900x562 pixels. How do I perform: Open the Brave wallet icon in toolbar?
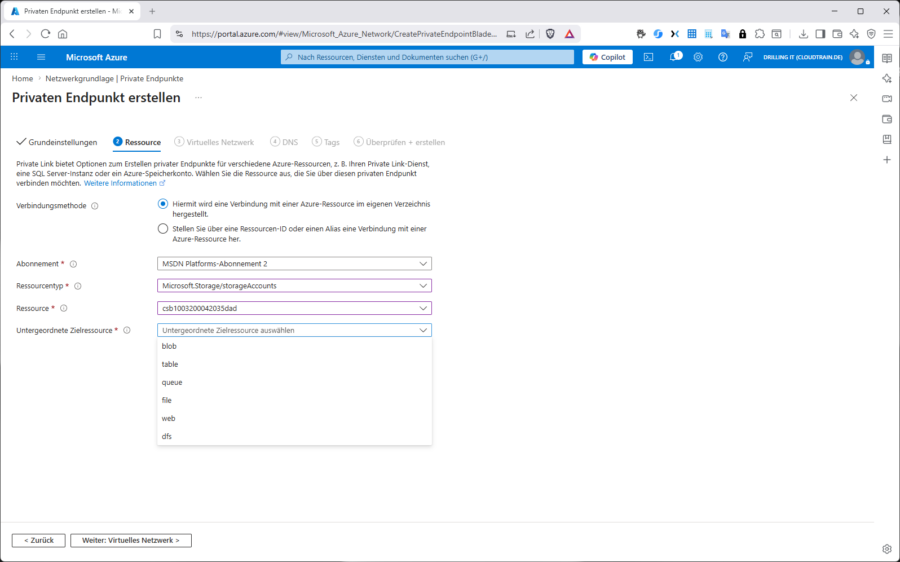click(x=837, y=34)
